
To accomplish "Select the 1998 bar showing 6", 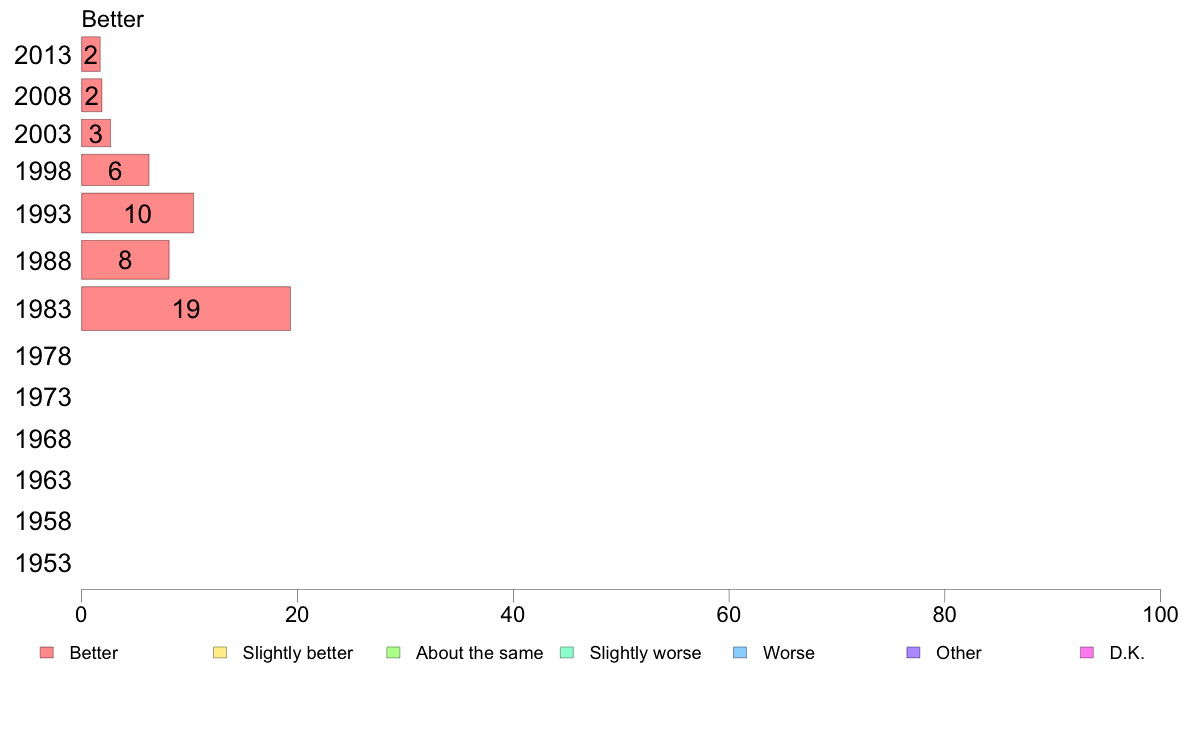I will [x=115, y=170].
